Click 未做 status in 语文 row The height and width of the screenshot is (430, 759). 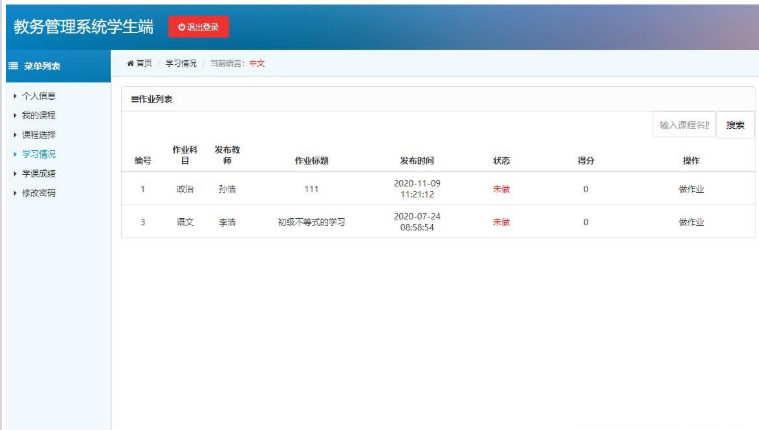coord(501,222)
